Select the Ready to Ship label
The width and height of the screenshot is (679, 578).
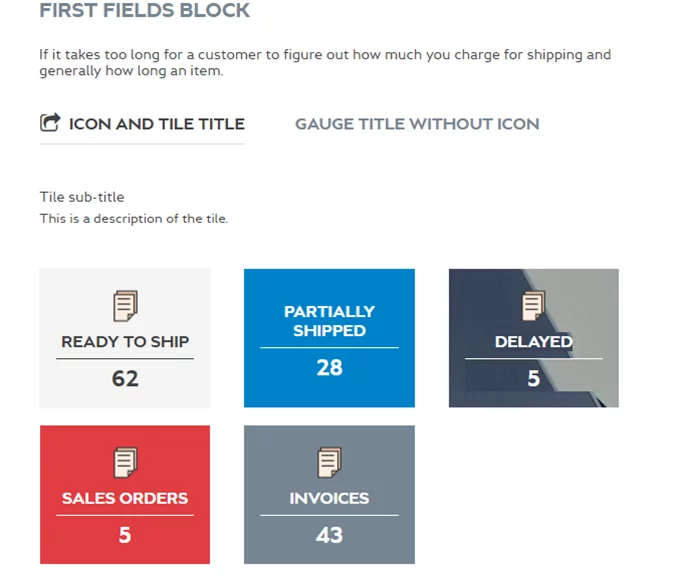(125, 342)
